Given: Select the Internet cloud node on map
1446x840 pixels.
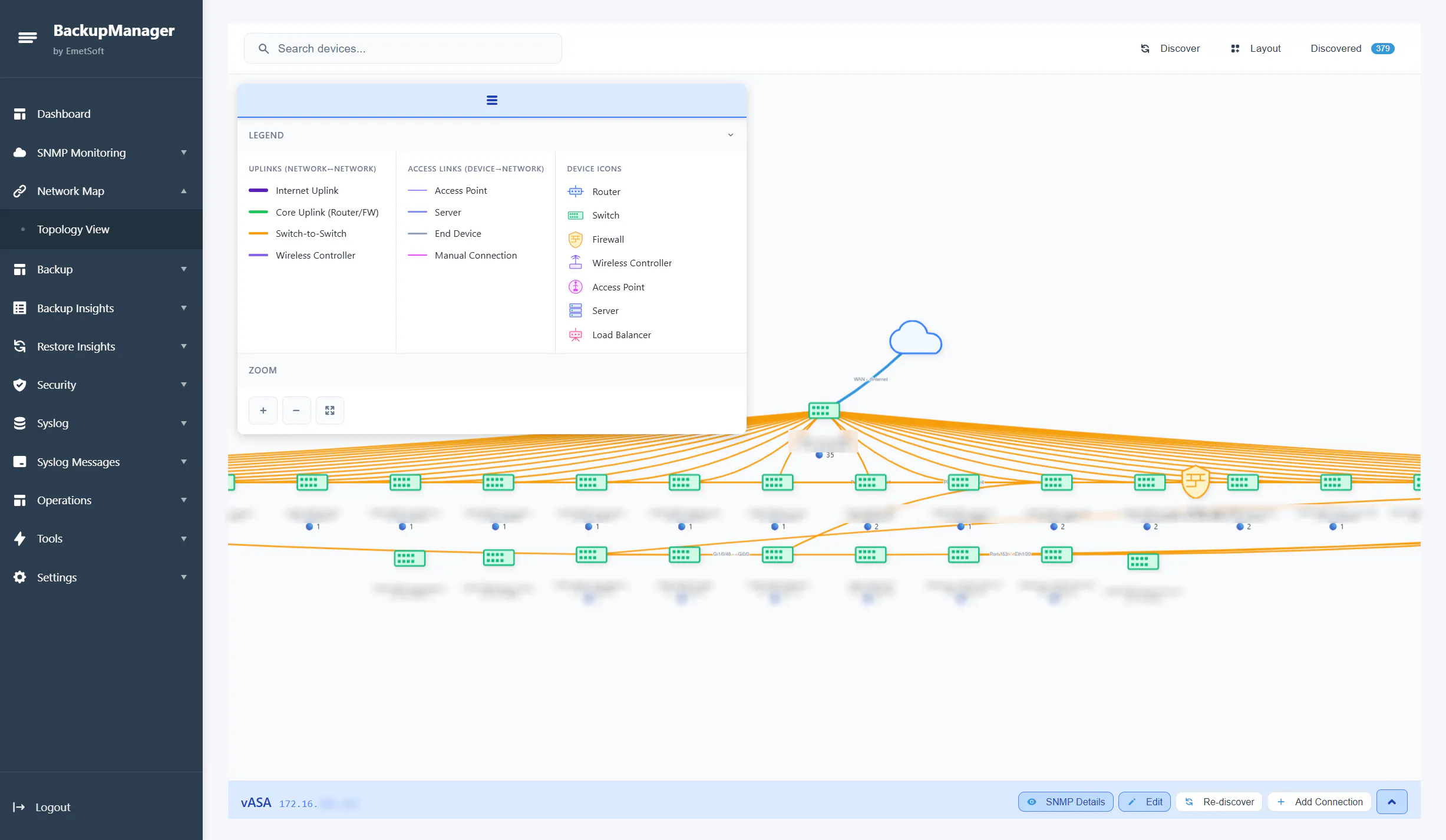Looking at the screenshot, I should 915,338.
